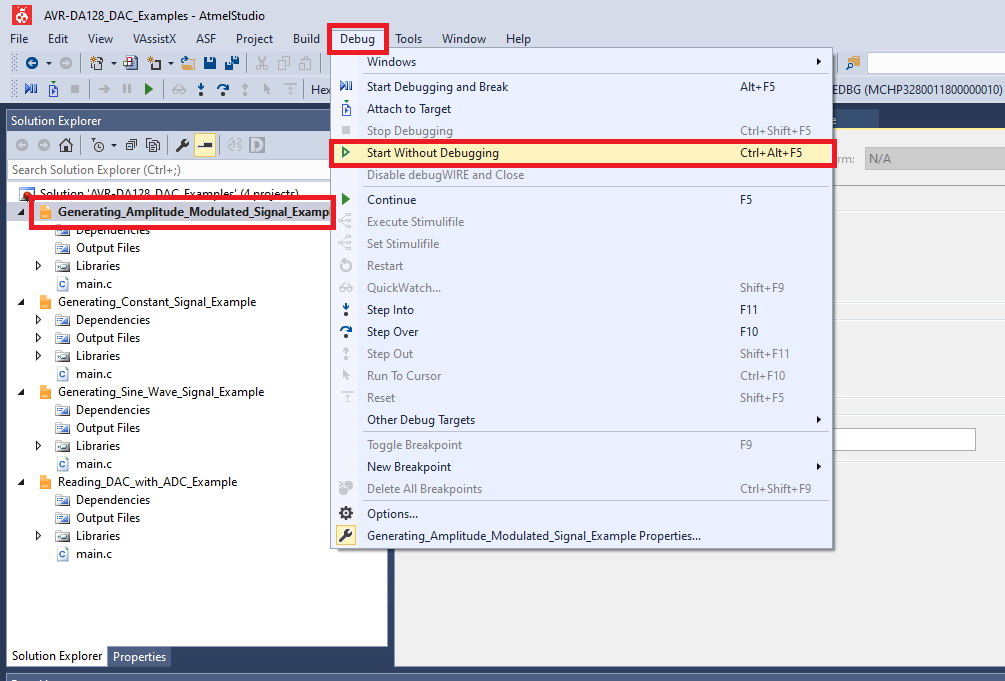Open the ASF menu
This screenshot has width=1005, height=681.
(x=206, y=39)
